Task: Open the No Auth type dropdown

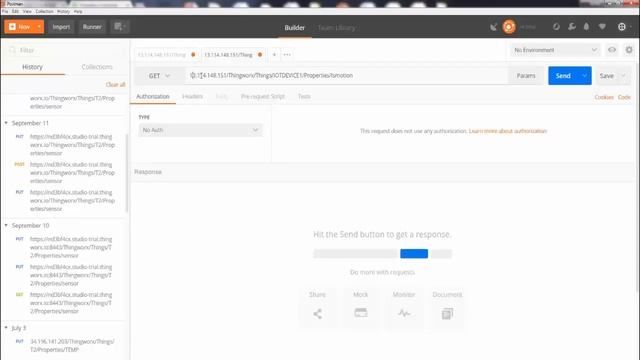Action: [200, 130]
